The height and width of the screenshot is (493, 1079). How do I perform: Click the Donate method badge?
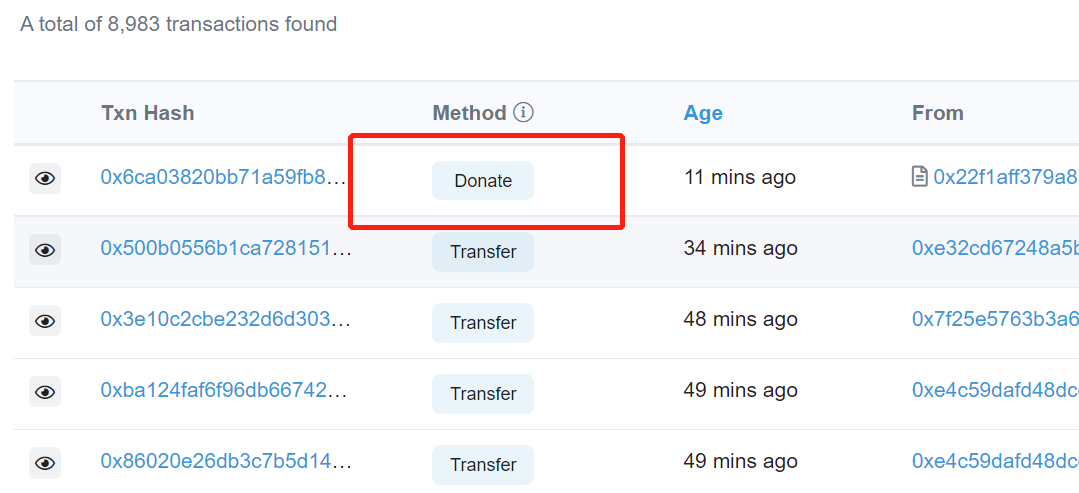click(x=483, y=180)
